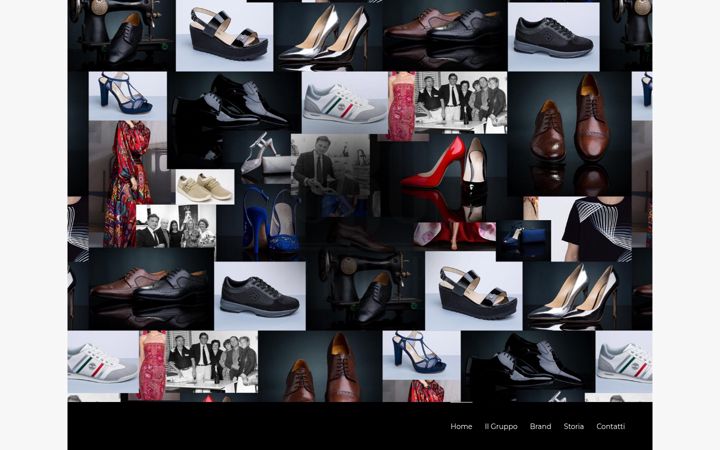The width and height of the screenshot is (720, 450).
Task: Open the small blue clutch bag thumbnail
Action: point(523,241)
